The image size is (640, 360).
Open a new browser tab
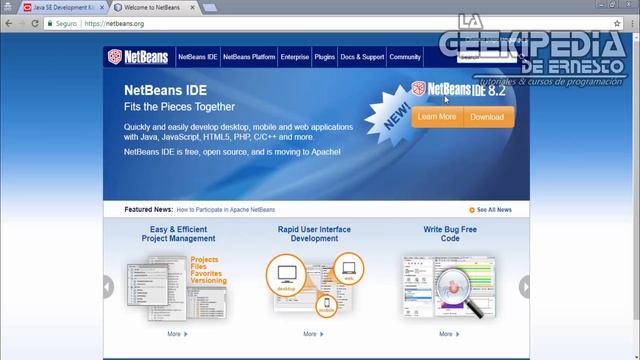click(x=210, y=8)
